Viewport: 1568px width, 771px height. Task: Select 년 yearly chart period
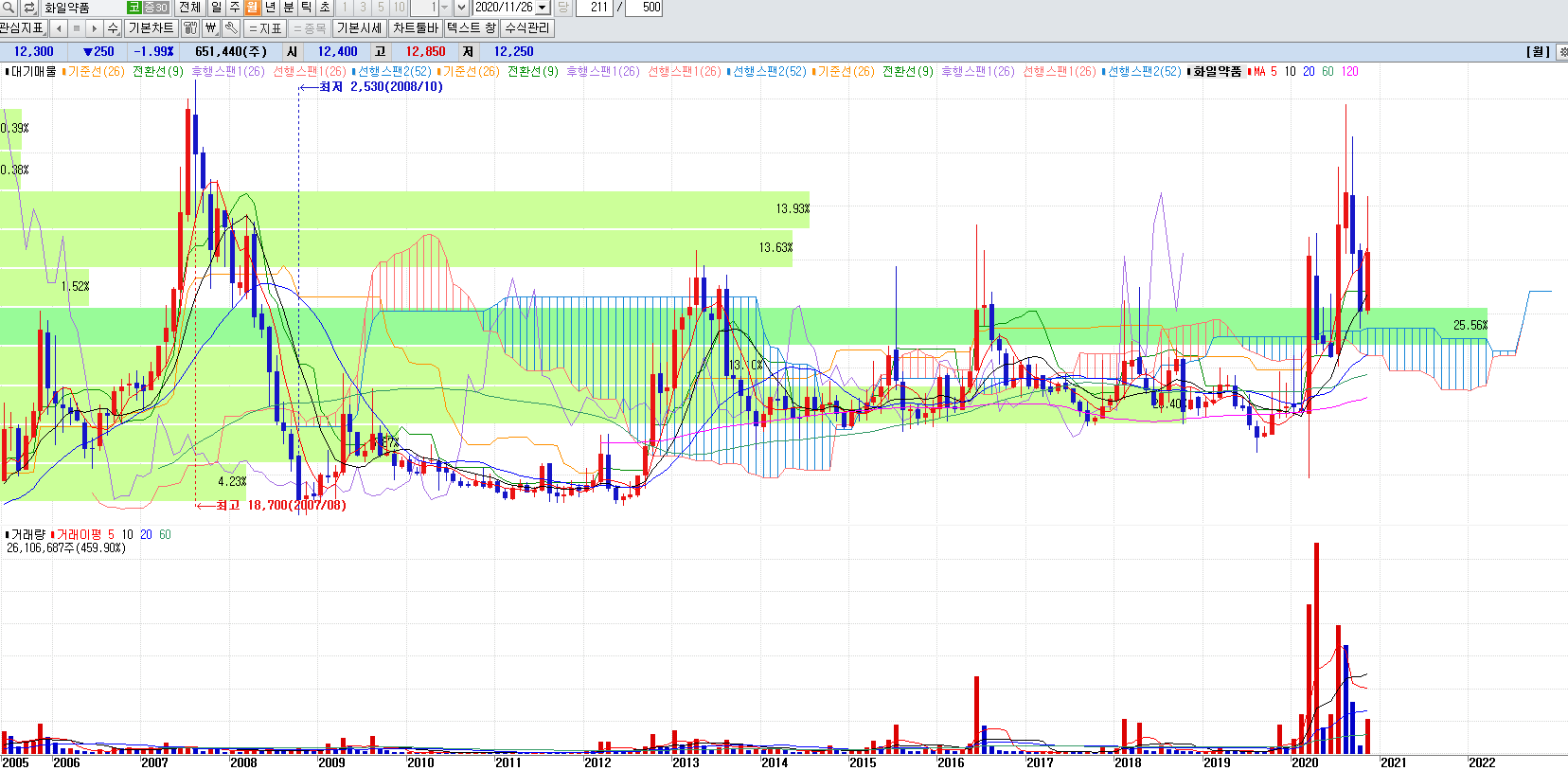pyautogui.click(x=270, y=8)
